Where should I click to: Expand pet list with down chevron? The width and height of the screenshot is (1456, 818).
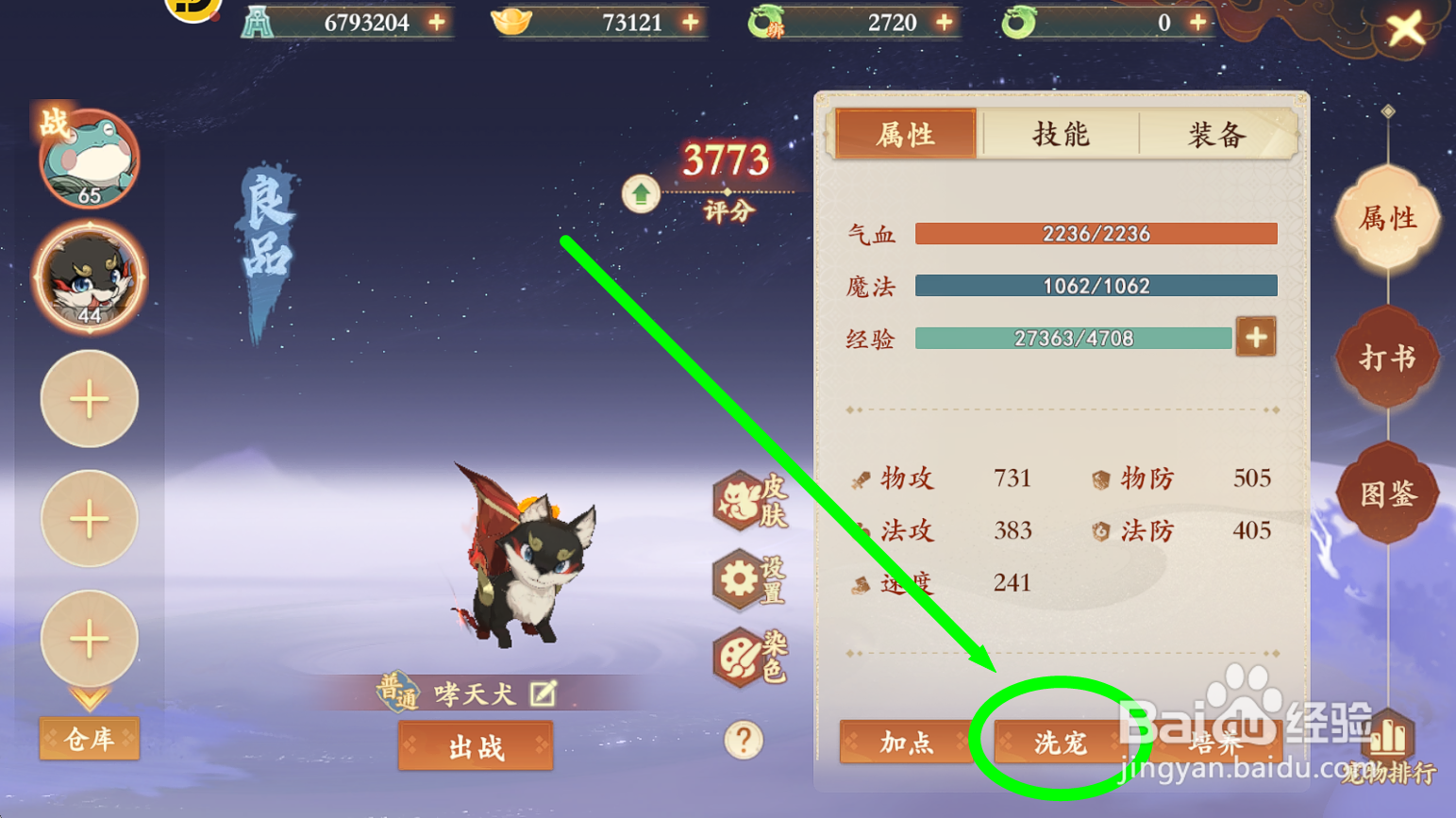(x=89, y=699)
